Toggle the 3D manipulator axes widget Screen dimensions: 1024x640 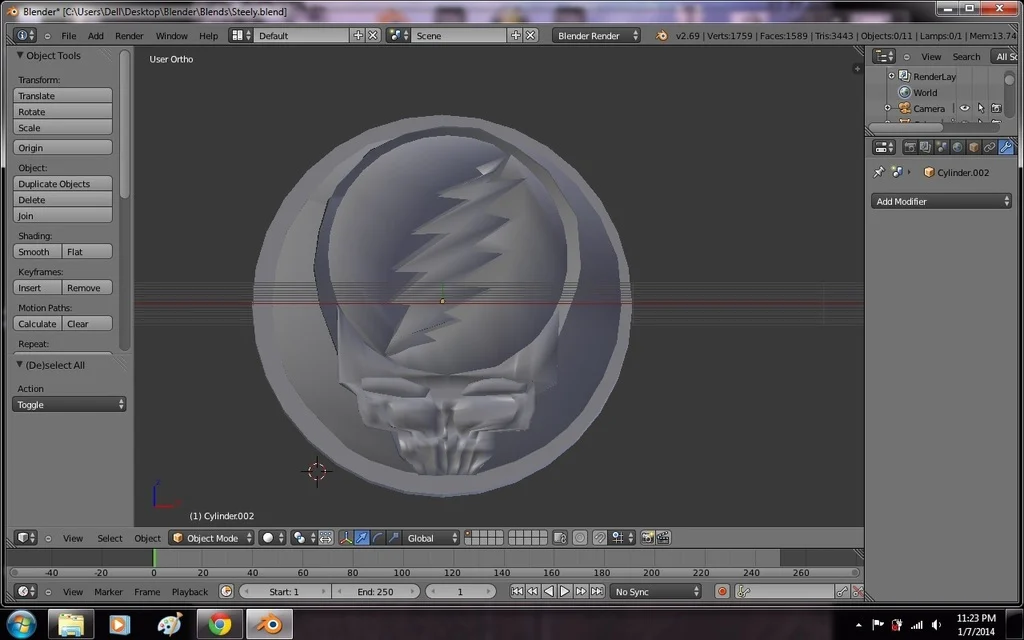345,537
